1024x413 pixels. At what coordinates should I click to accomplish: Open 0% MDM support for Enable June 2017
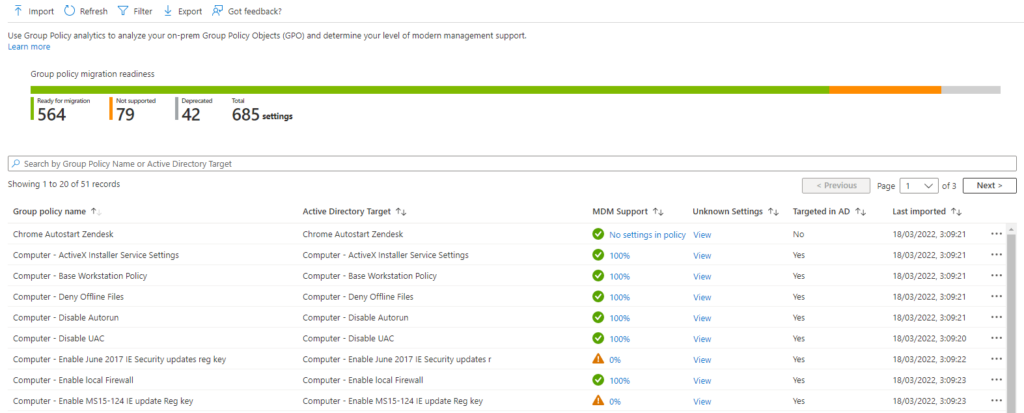(x=615, y=360)
